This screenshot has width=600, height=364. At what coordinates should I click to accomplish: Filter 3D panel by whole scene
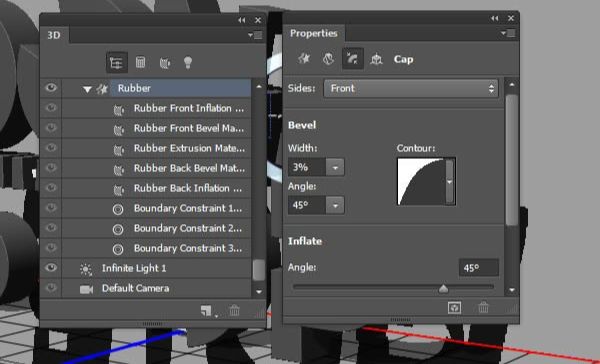click(116, 62)
